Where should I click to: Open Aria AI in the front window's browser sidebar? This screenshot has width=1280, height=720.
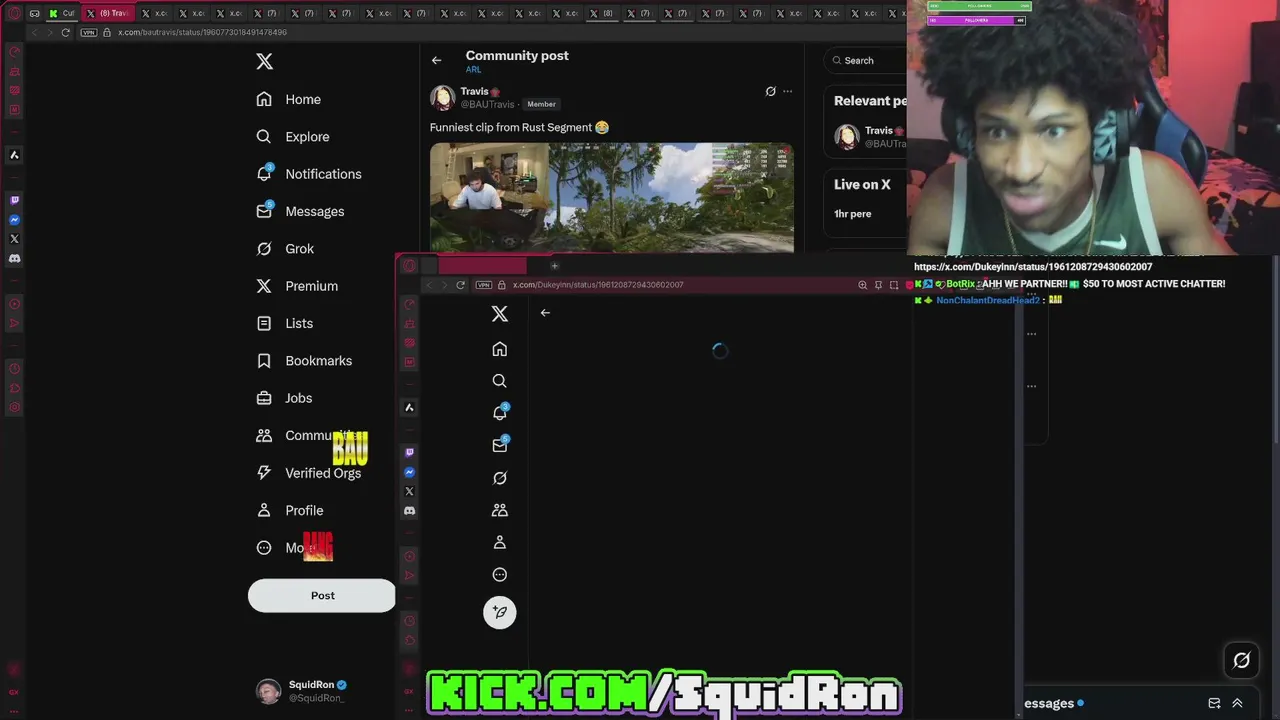coord(409,407)
